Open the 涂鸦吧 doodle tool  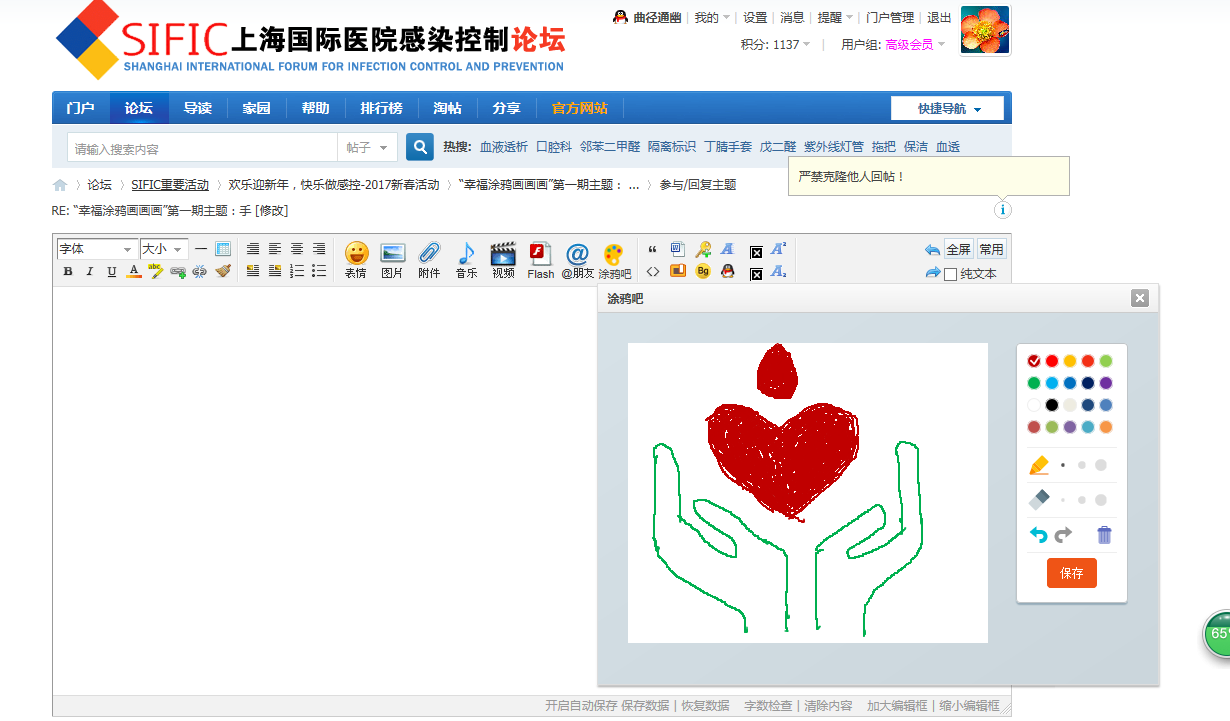pos(615,259)
